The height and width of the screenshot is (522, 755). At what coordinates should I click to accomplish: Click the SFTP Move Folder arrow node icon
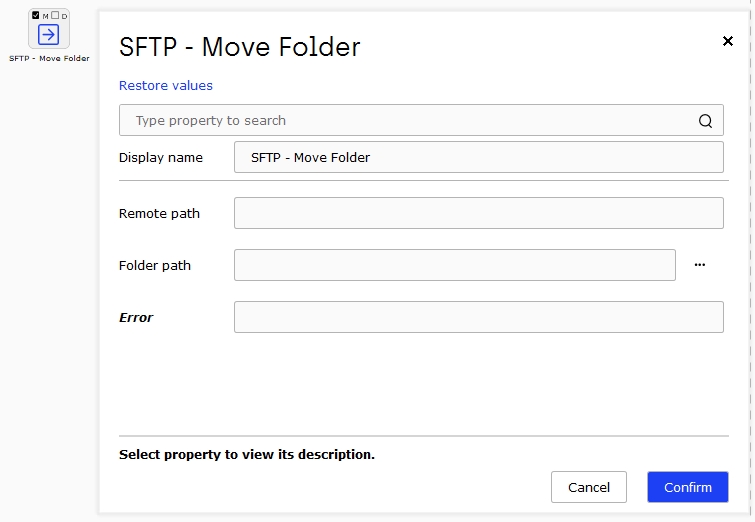(49, 35)
